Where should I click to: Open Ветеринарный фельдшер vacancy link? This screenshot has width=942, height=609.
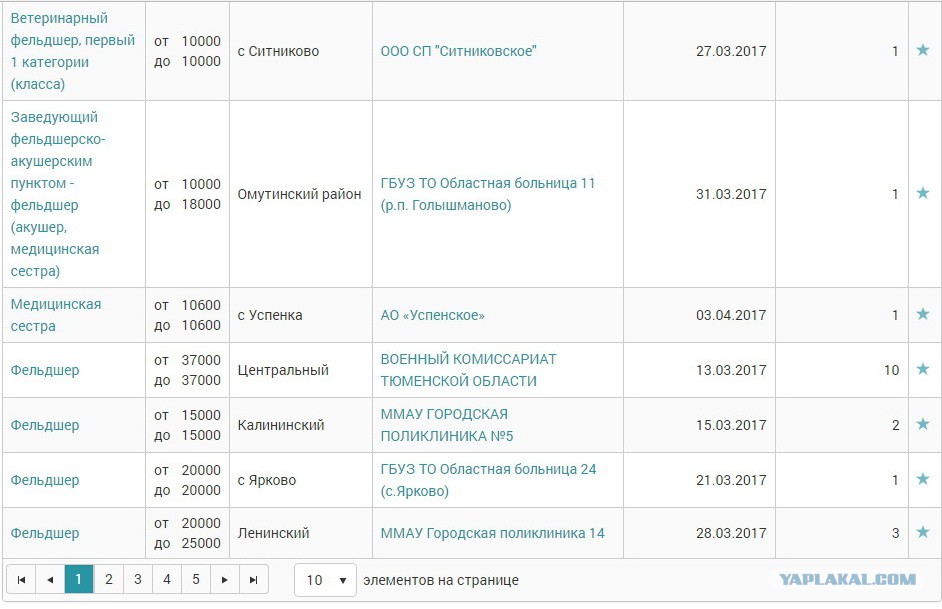pos(73,51)
